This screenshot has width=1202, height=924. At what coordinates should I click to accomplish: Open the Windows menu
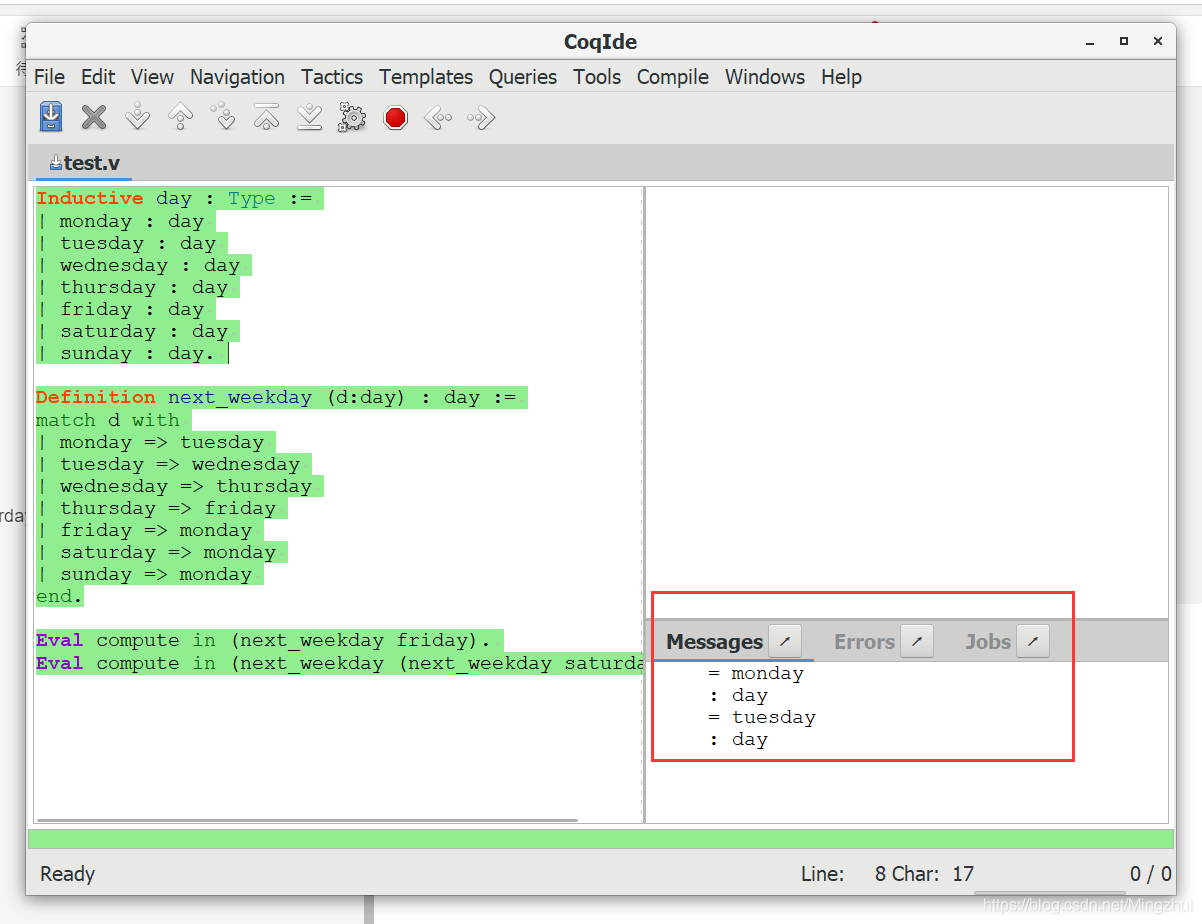tap(765, 77)
